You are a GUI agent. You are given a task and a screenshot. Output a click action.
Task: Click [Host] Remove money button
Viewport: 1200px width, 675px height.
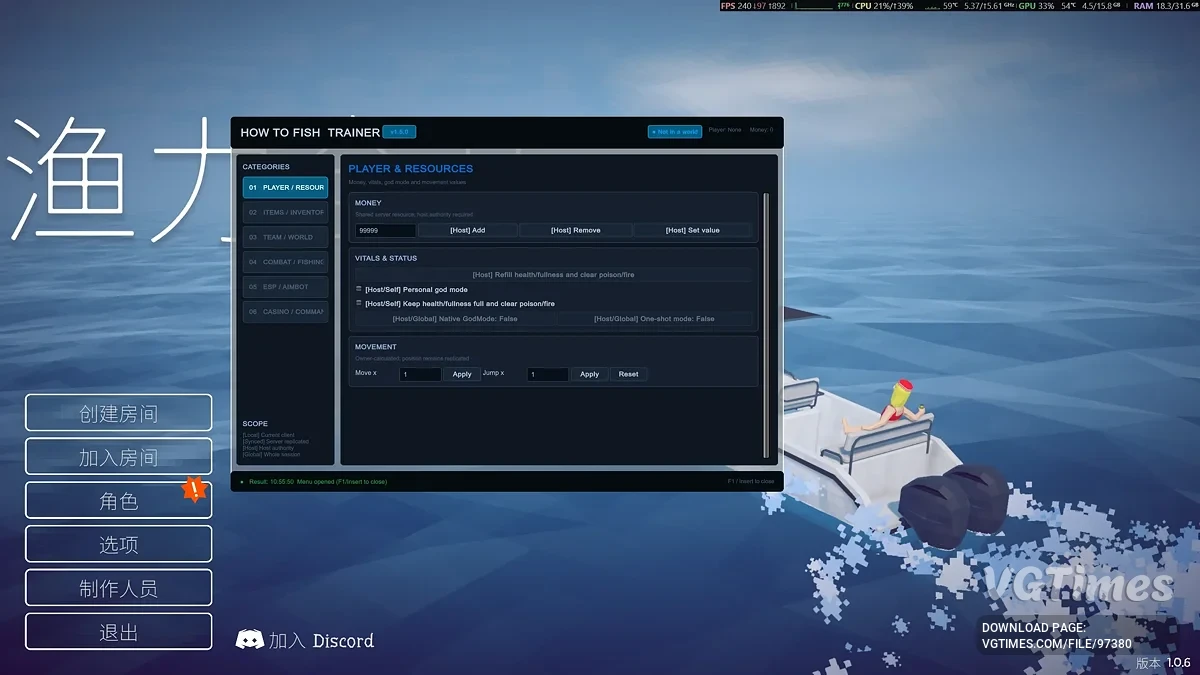click(x=575, y=230)
